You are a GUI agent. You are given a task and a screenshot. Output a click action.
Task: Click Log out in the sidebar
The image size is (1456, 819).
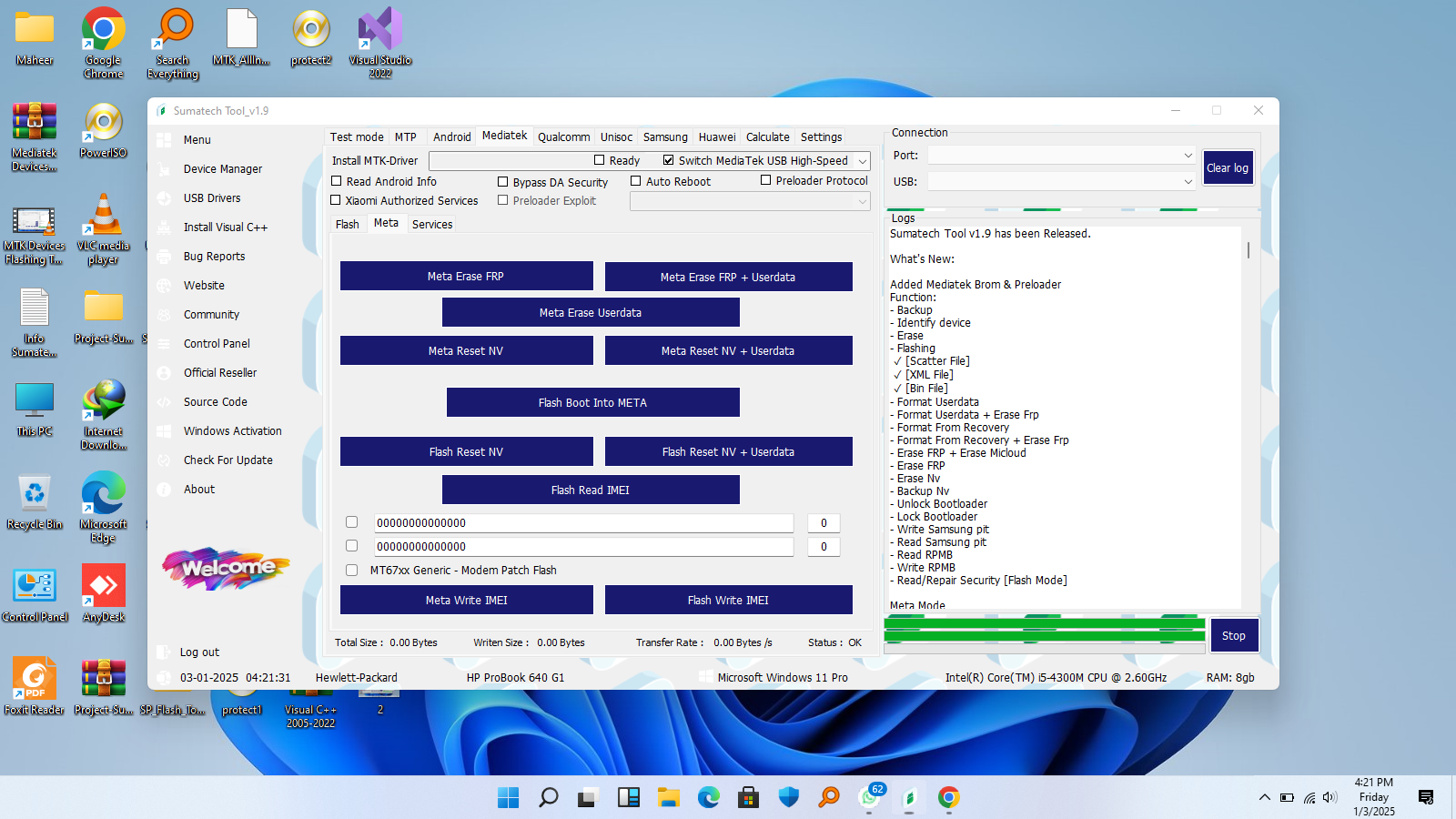[x=199, y=652]
